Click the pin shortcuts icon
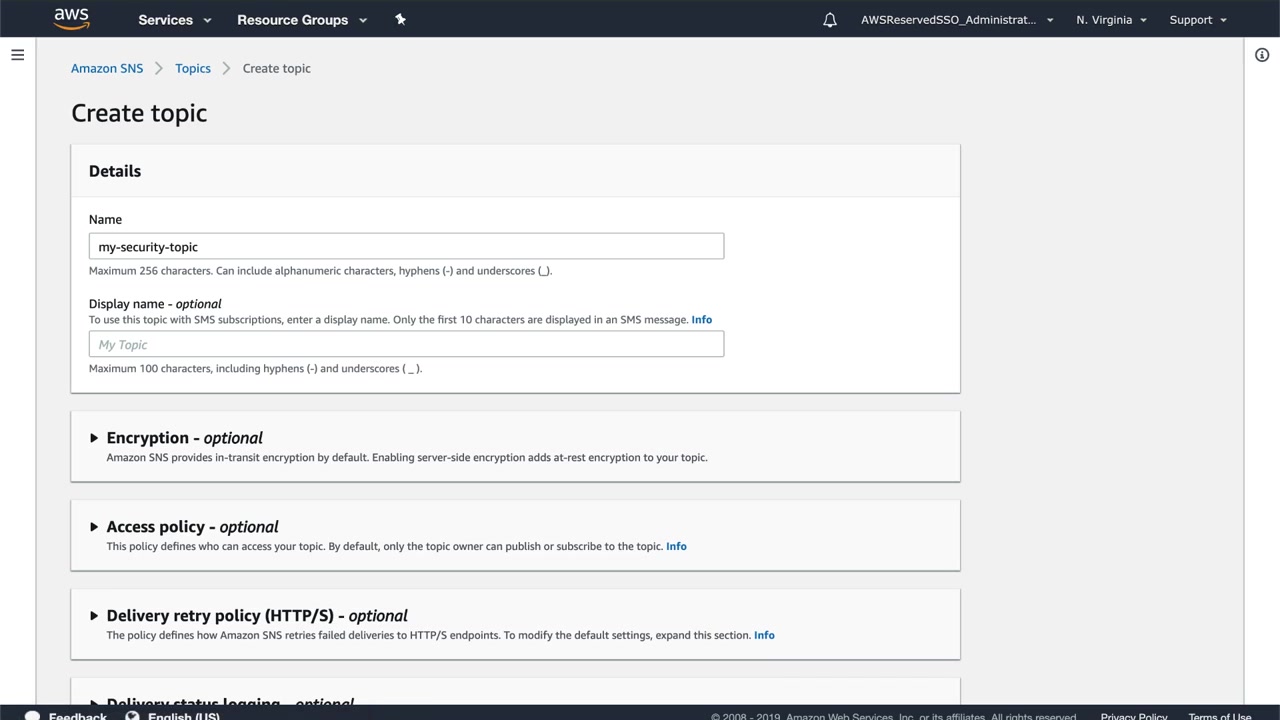Viewport: 1280px width, 720px height. click(400, 20)
